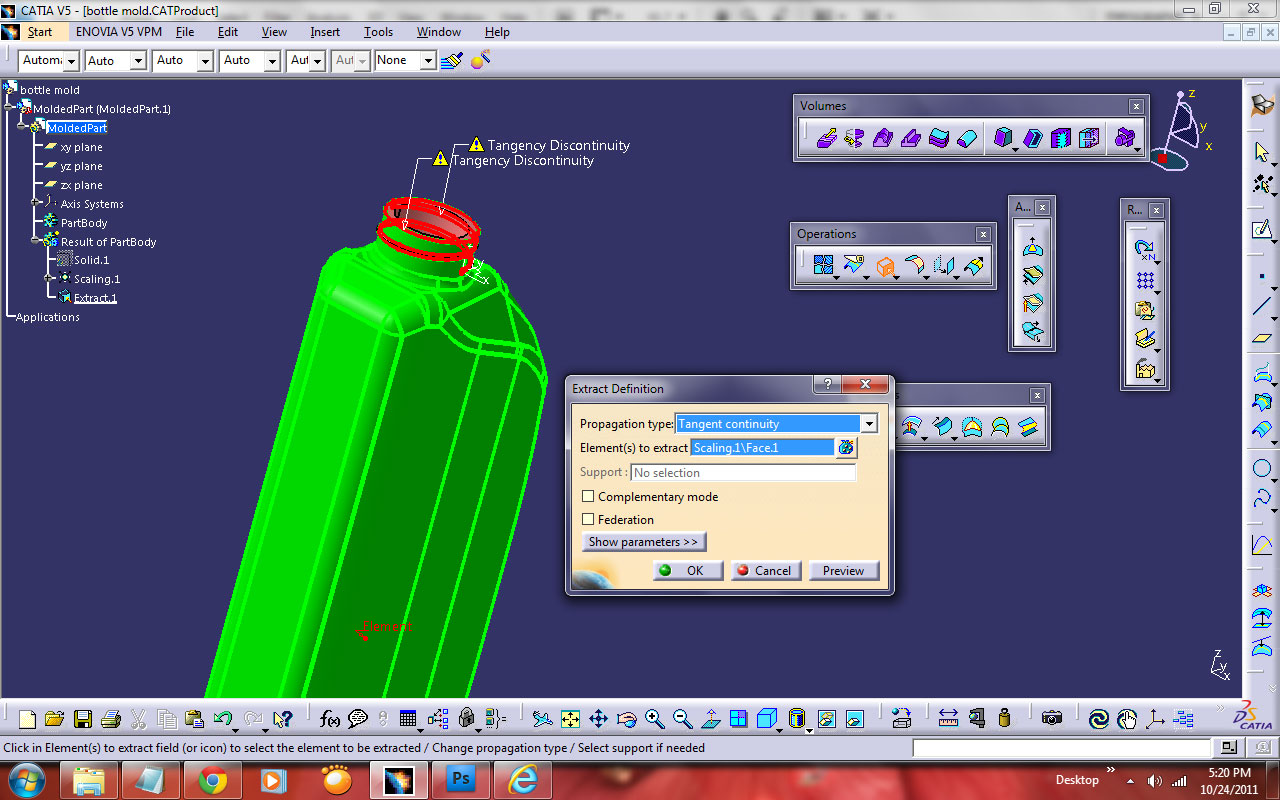Open the Tools menu
The image size is (1280, 800).
[x=378, y=32]
